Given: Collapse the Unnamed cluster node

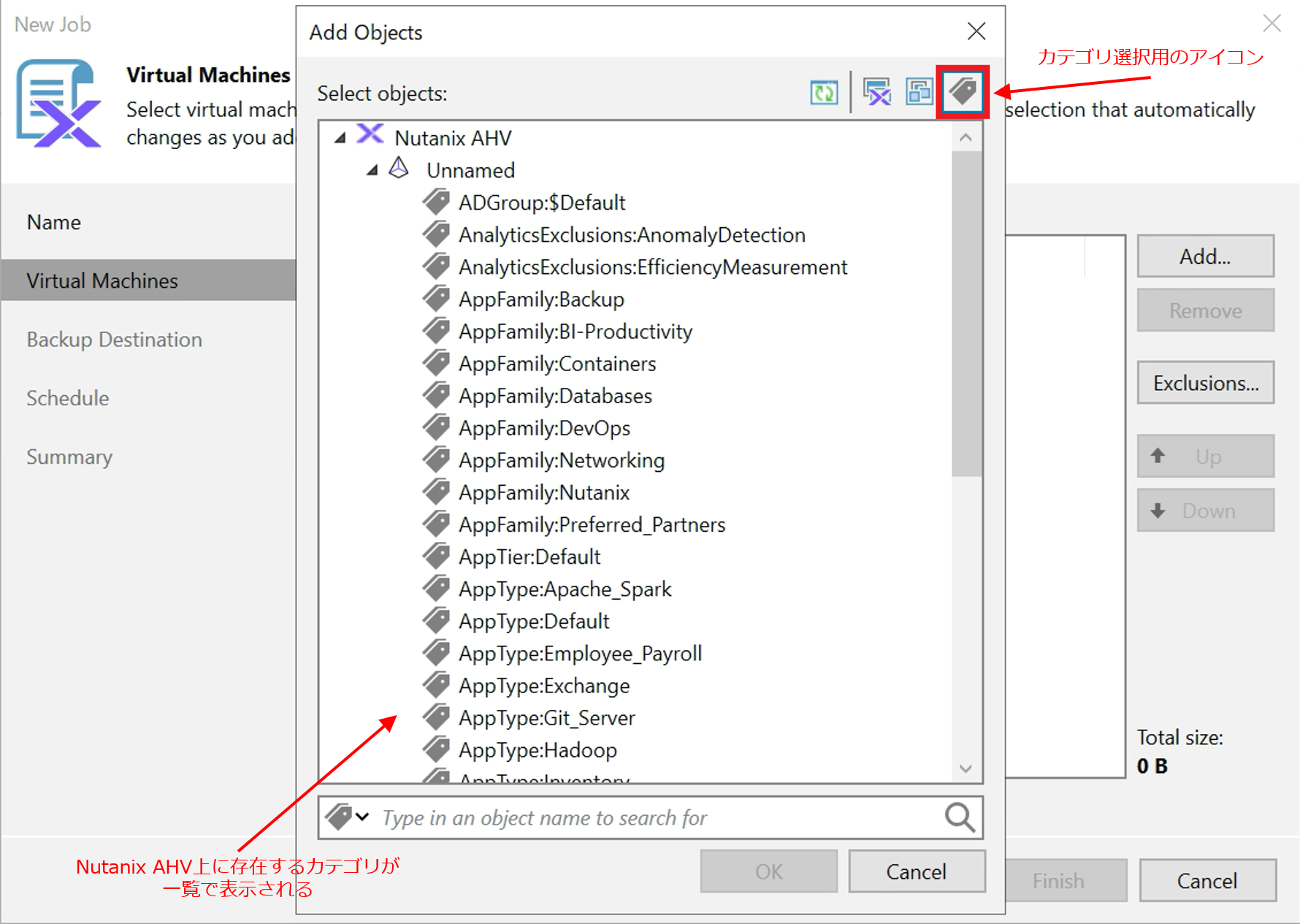Looking at the screenshot, I should (x=372, y=169).
